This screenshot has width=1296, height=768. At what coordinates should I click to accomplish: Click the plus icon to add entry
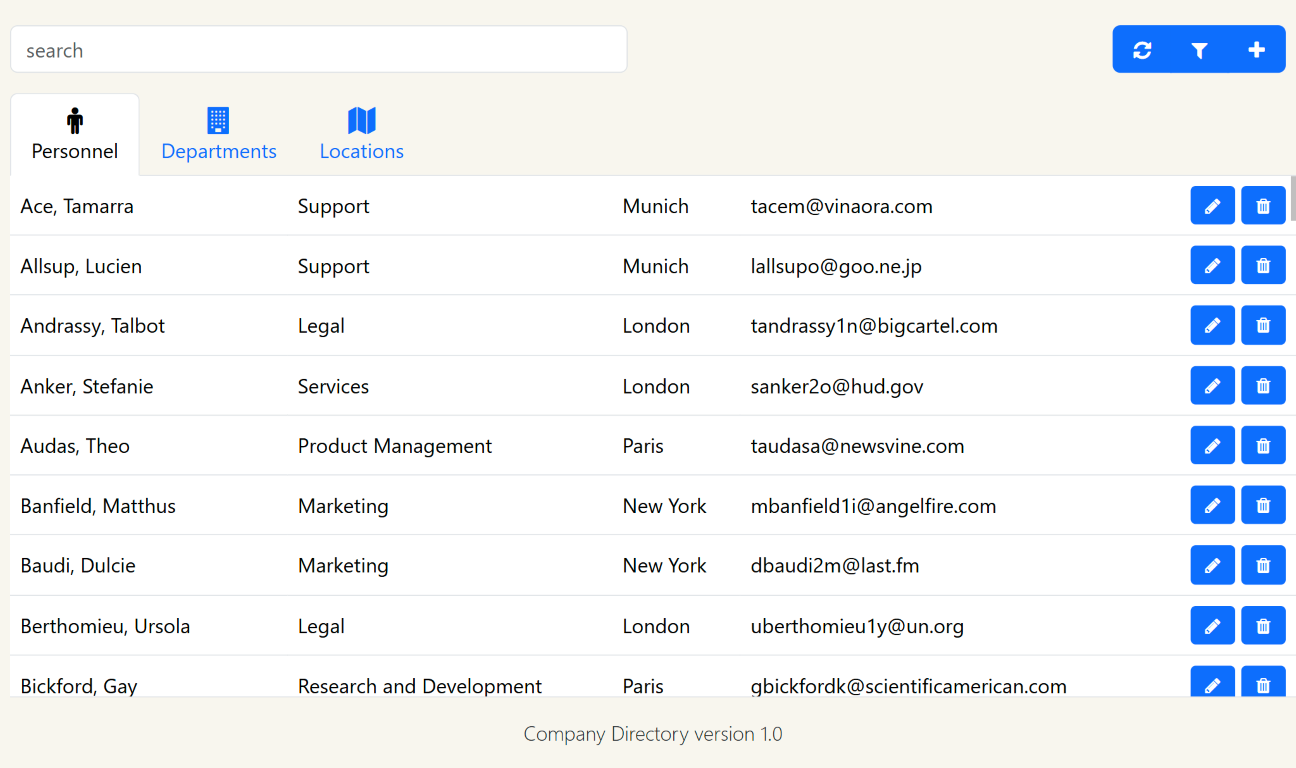1257,50
